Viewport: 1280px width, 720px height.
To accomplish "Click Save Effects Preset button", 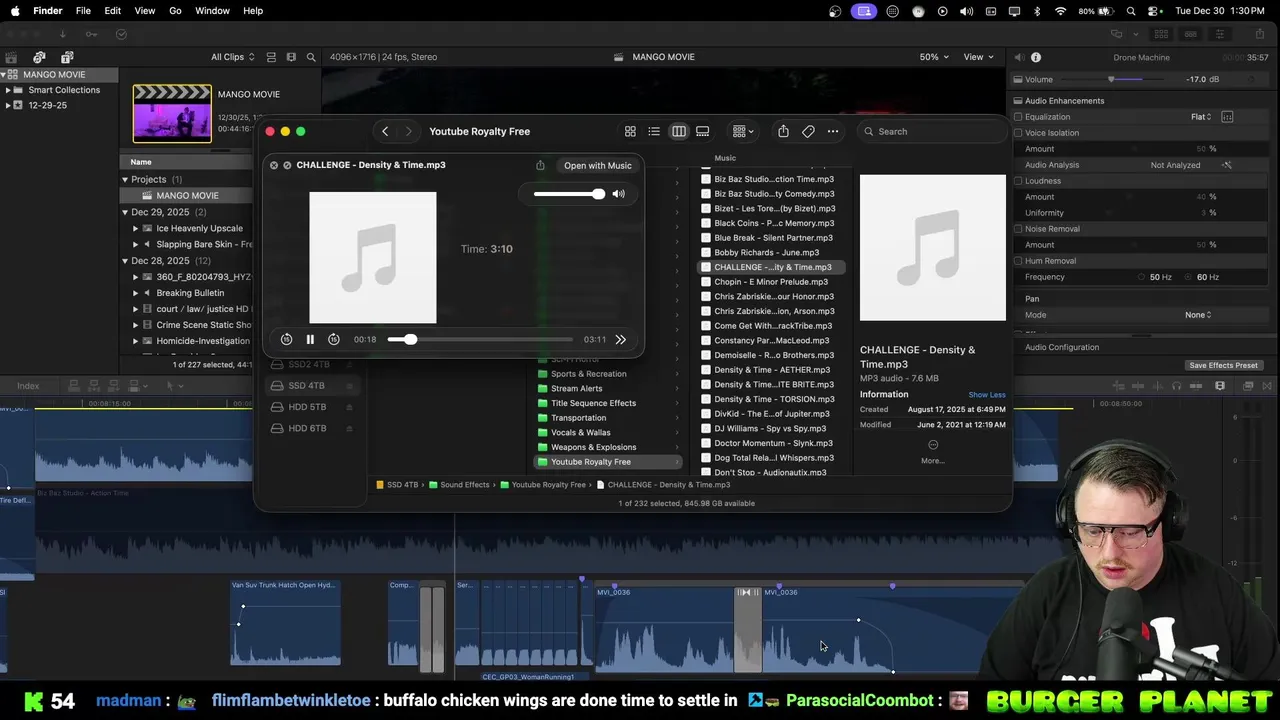I will (x=1223, y=365).
